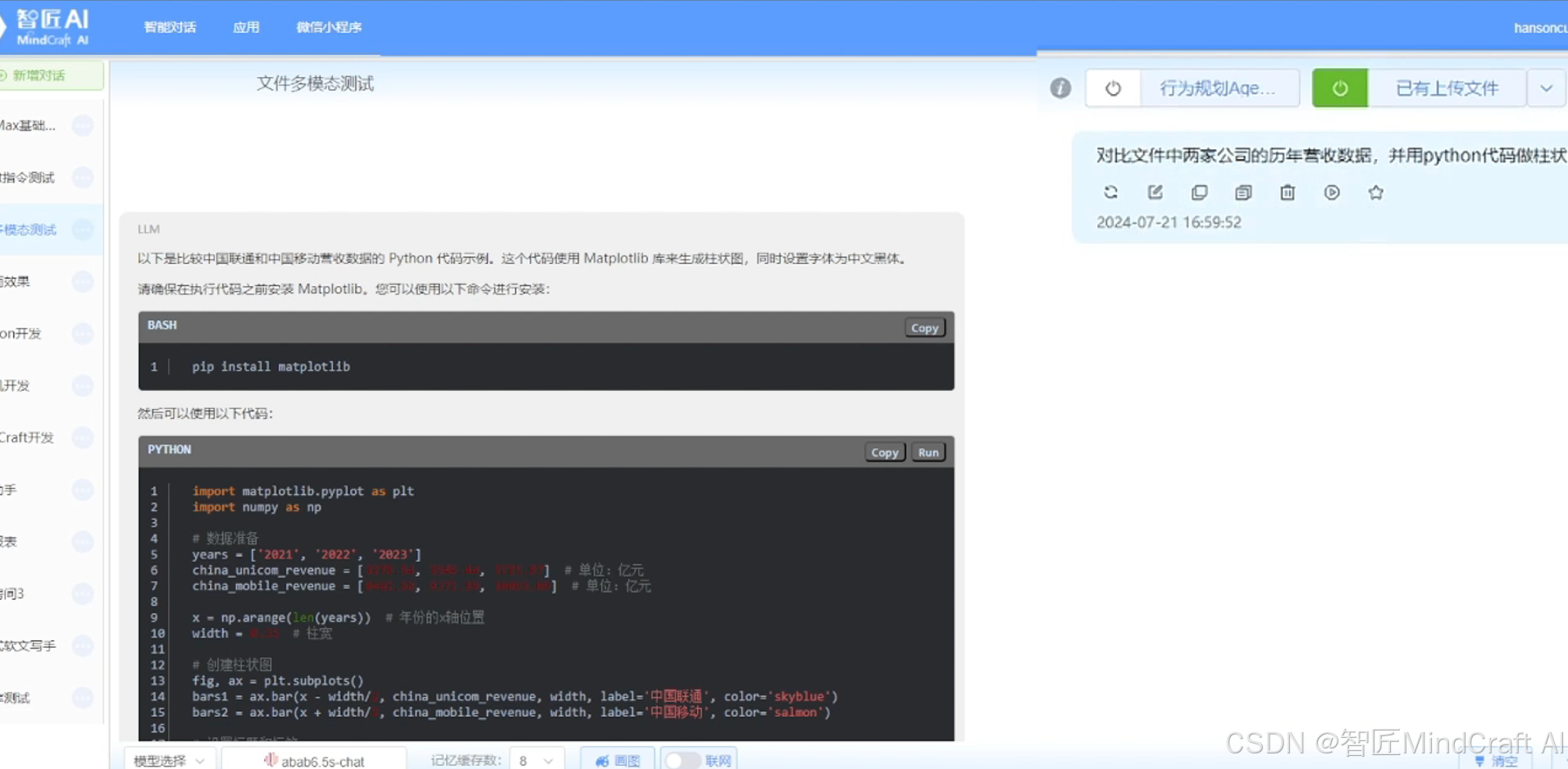Click the regenerate icon under the user message
The height and width of the screenshot is (769, 1568).
1110,192
